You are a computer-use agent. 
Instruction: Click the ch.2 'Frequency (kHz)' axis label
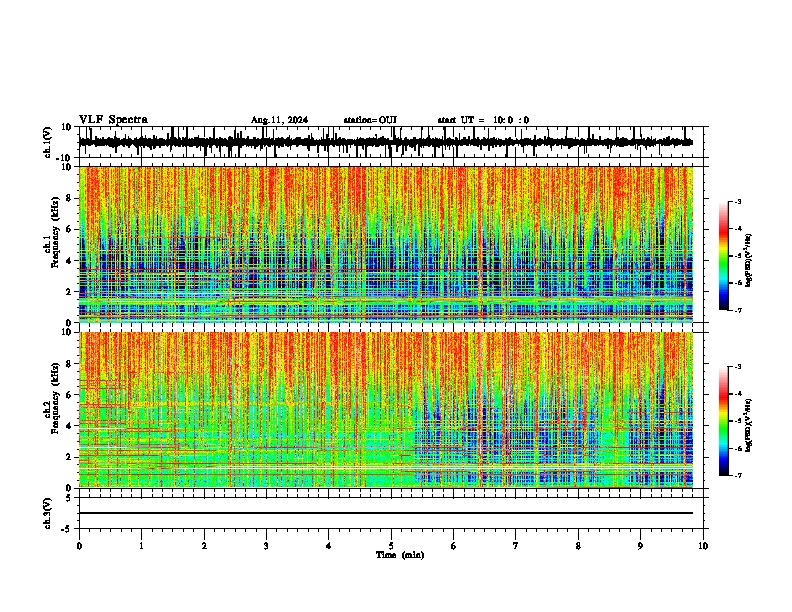(55, 398)
